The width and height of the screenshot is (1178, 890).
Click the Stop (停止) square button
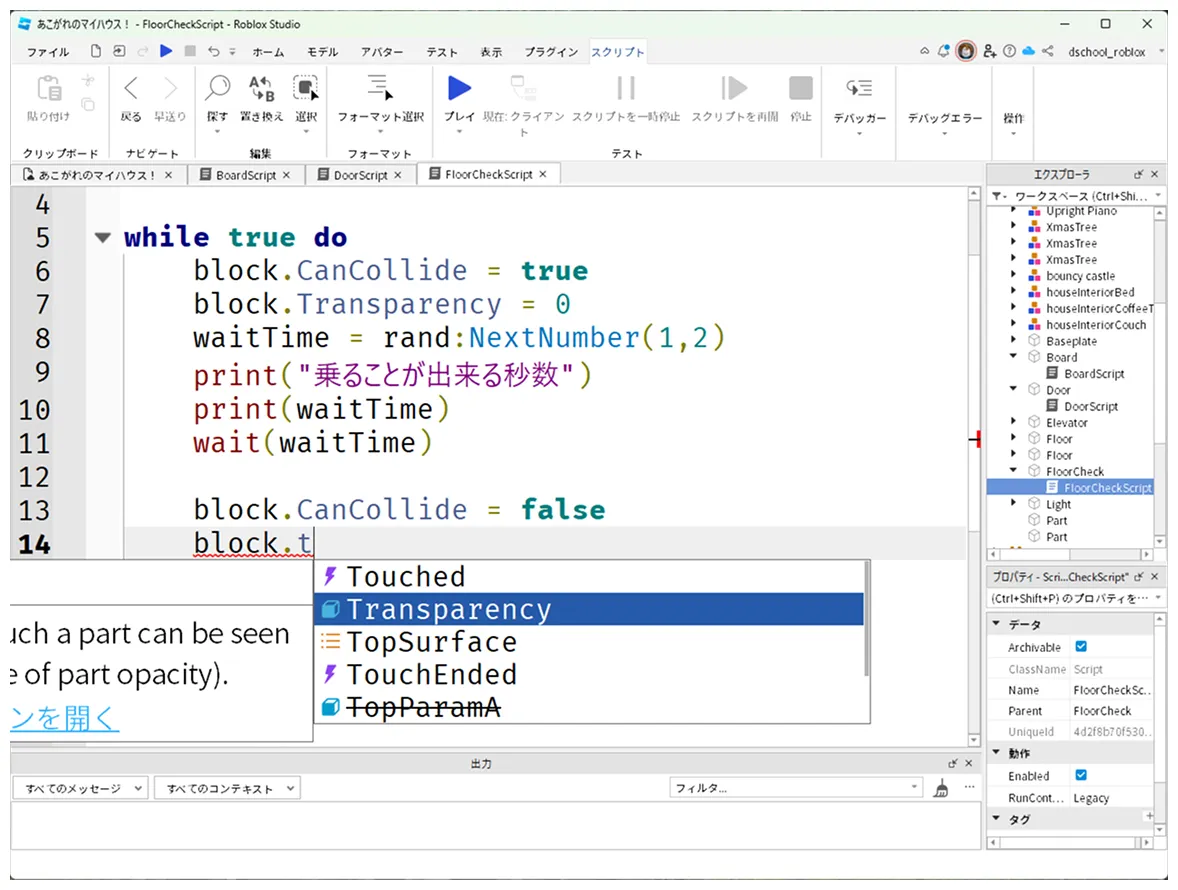pos(800,90)
